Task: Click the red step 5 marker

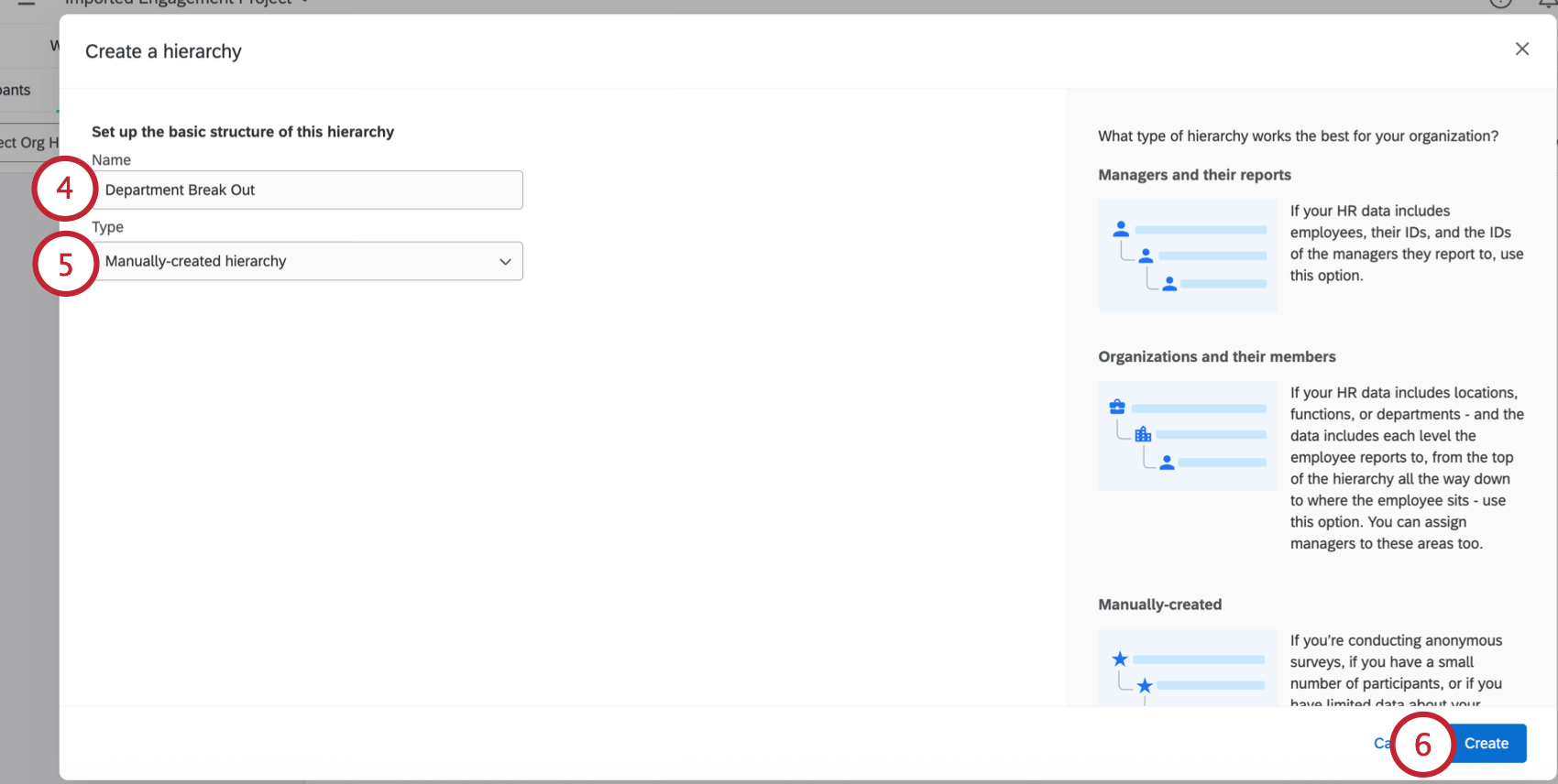Action: click(x=65, y=265)
